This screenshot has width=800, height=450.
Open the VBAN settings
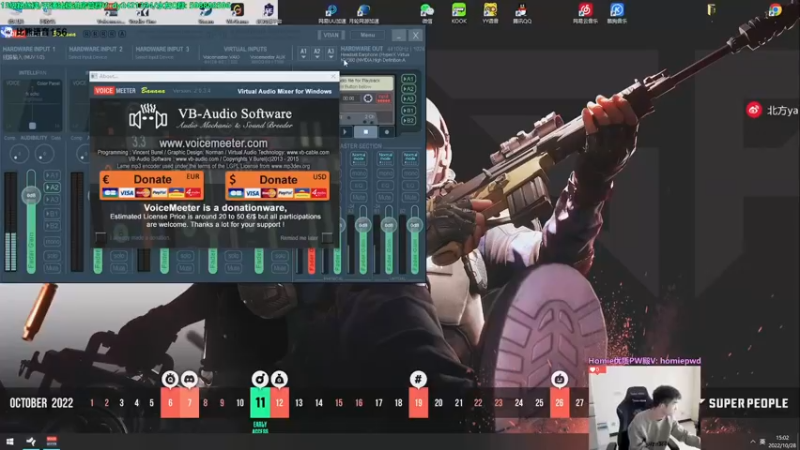click(x=331, y=35)
